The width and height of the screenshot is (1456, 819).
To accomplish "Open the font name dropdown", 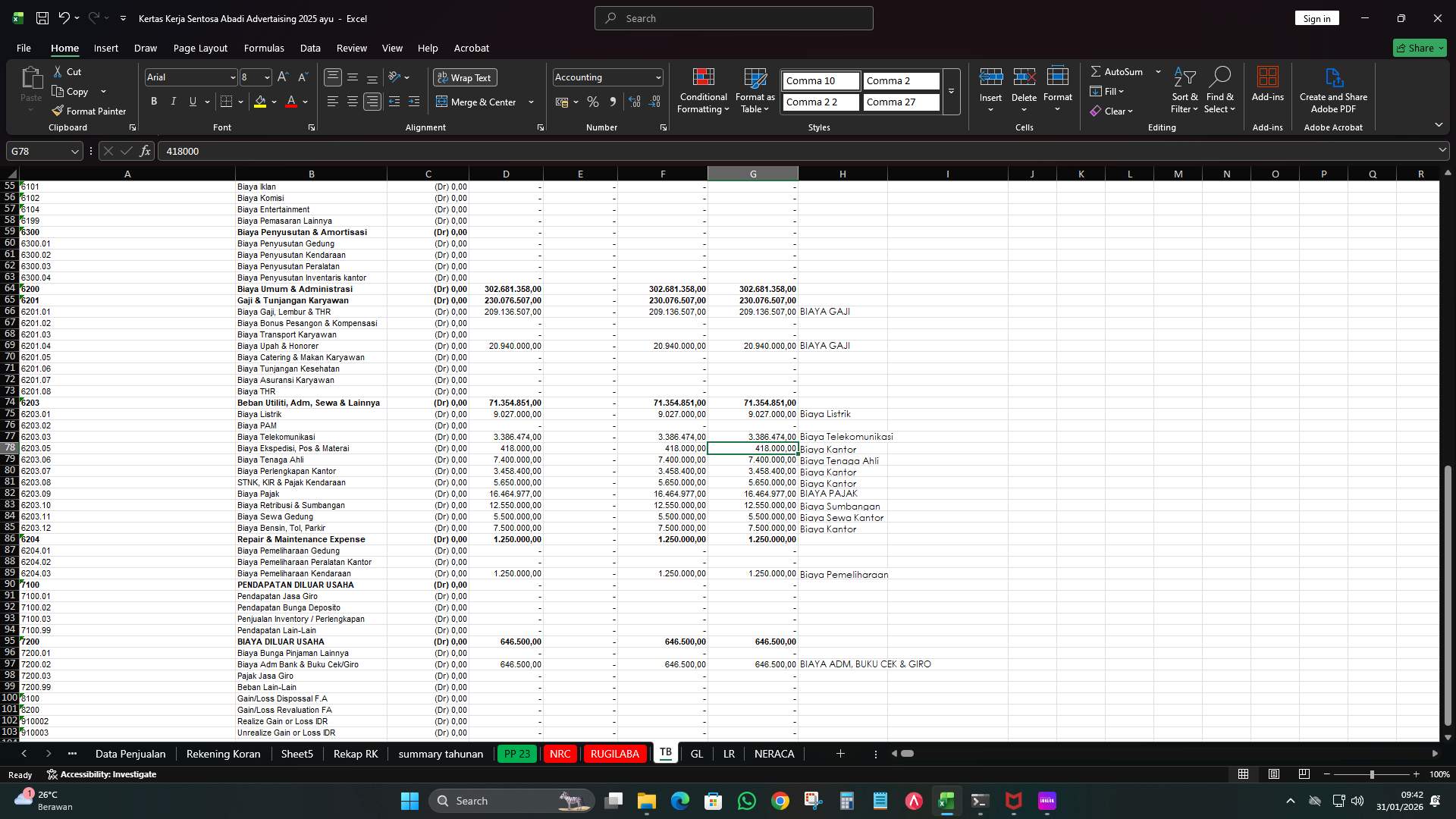I will click(231, 77).
